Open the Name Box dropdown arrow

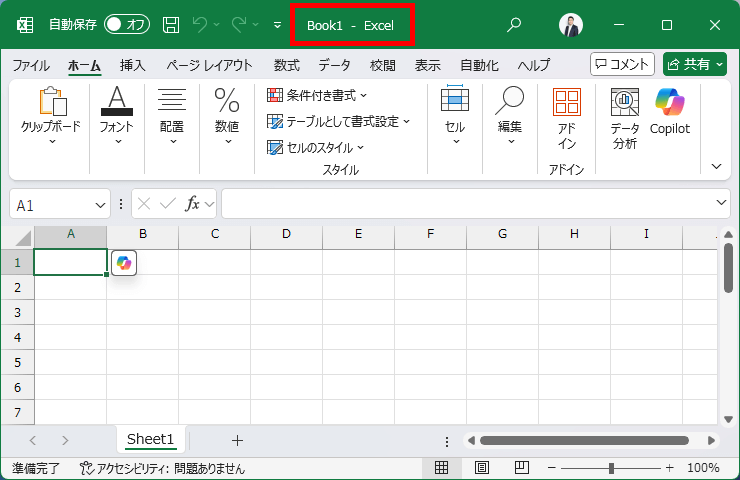[100, 205]
